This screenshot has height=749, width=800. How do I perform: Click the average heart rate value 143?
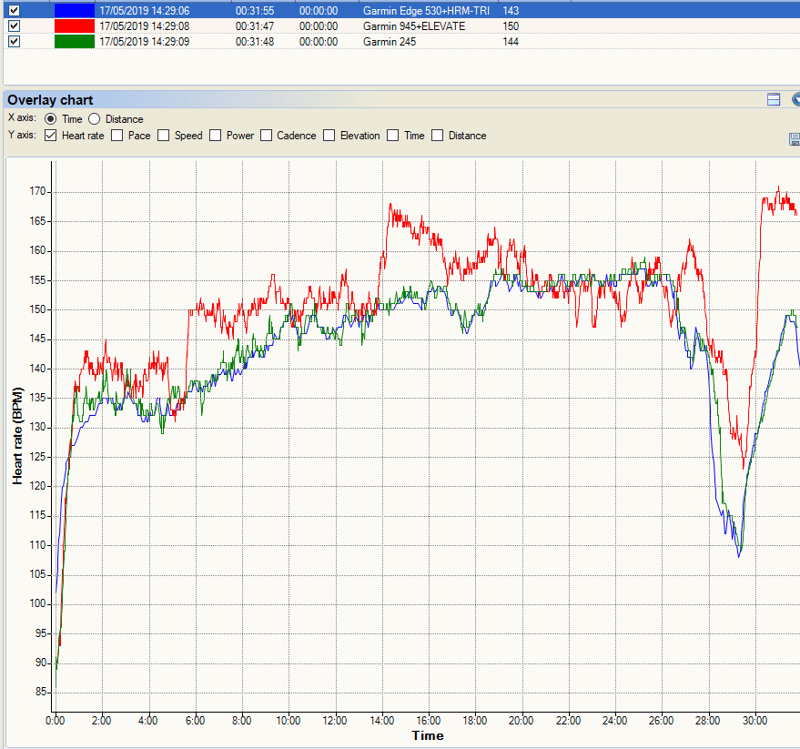[511, 10]
